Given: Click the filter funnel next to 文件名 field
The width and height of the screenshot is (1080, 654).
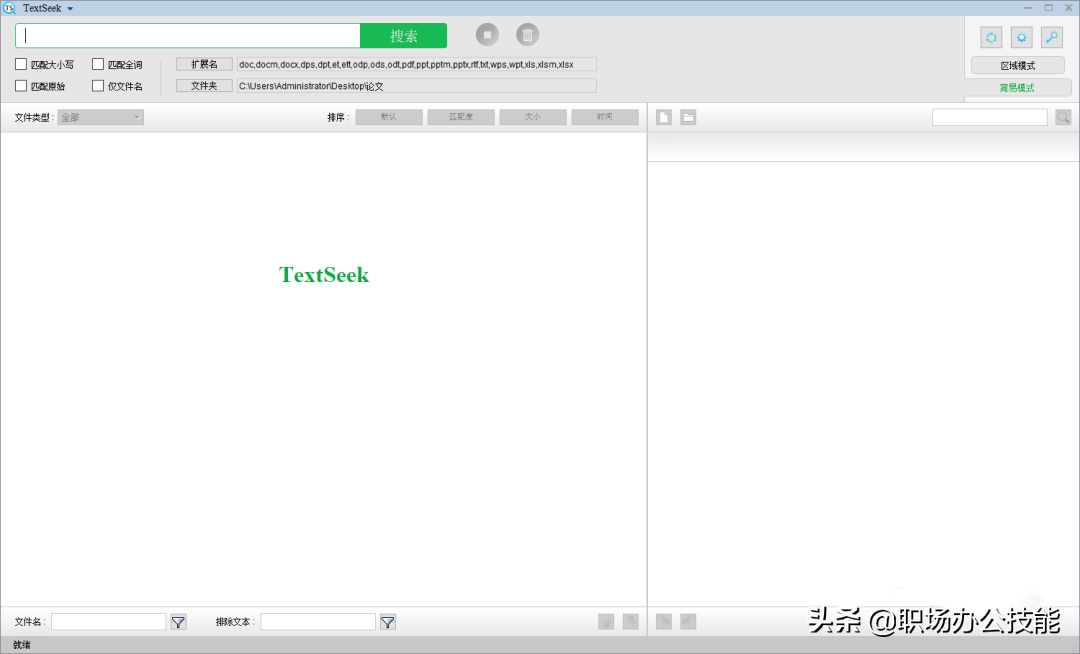Looking at the screenshot, I should 178,622.
